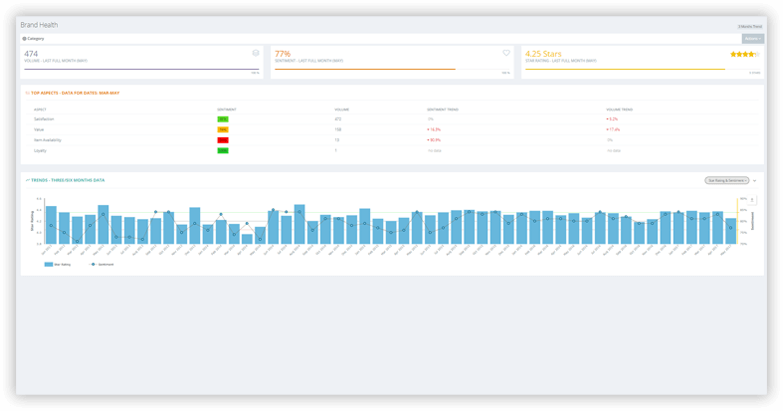Screen dimensions: 783x411
Task: Click the 77% sentiment value
Action: [x=283, y=53]
